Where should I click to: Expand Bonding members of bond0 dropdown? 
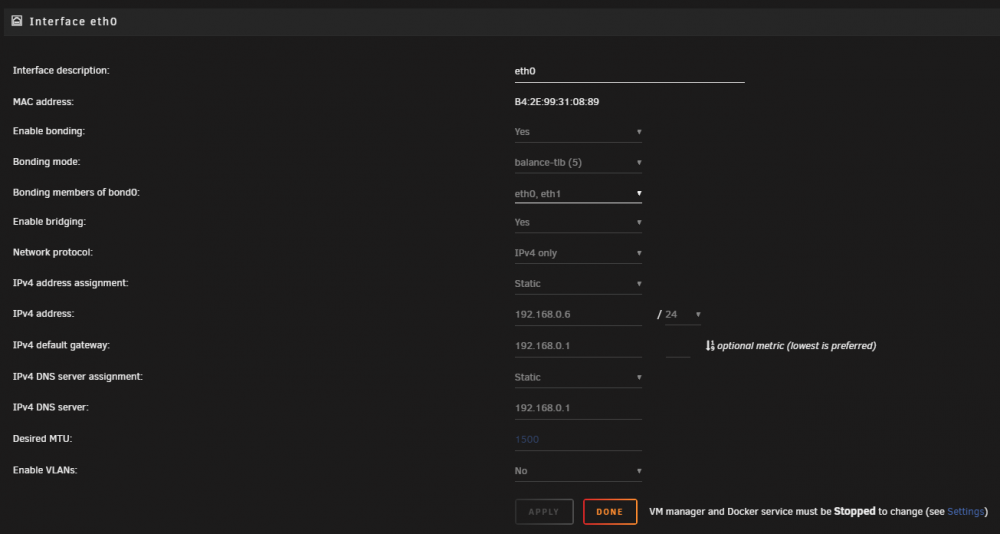pos(578,193)
